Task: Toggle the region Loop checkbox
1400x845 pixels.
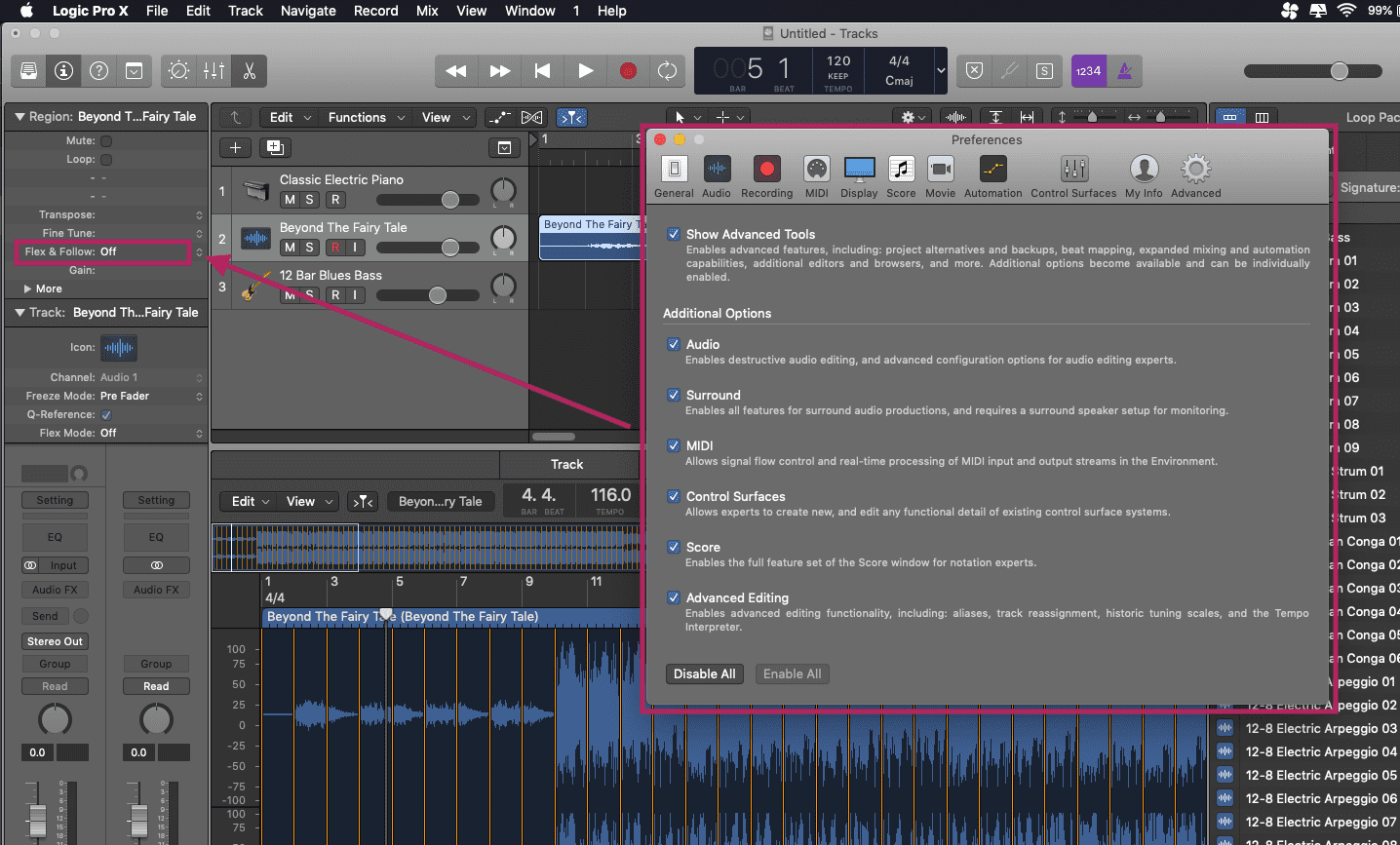Action: (106, 160)
